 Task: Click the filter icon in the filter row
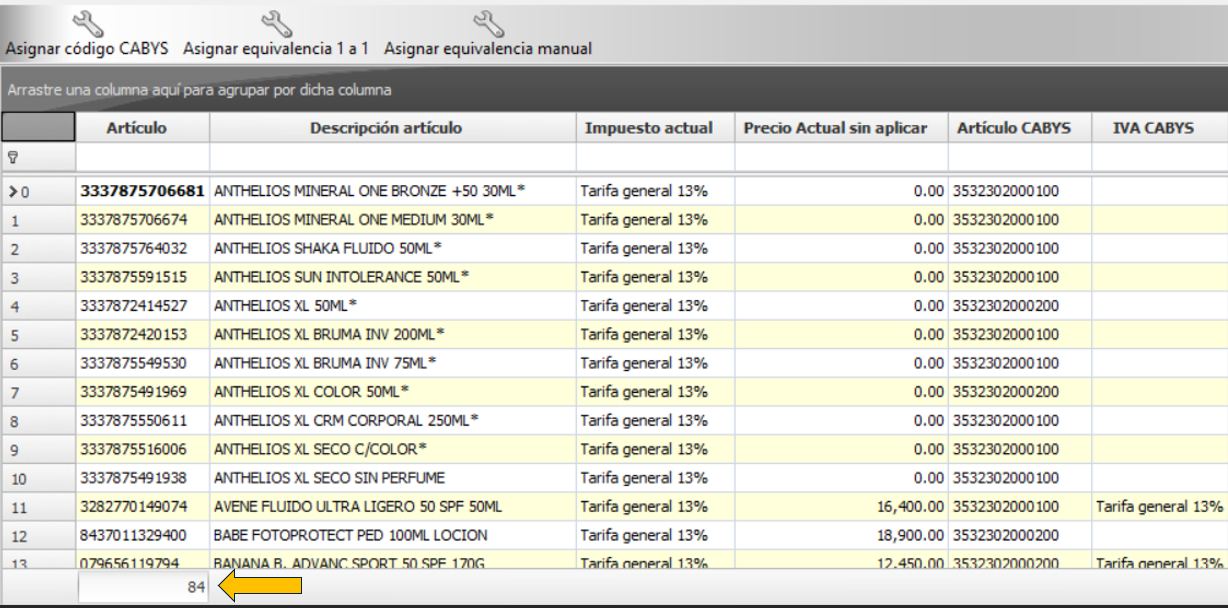click(x=13, y=157)
